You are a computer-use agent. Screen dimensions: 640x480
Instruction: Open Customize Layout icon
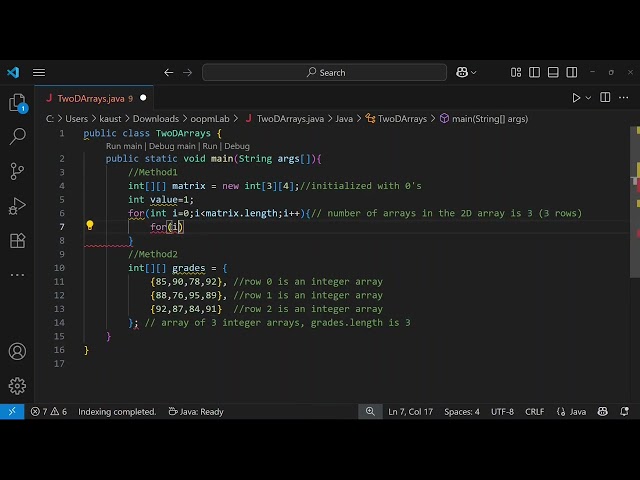pos(516,73)
